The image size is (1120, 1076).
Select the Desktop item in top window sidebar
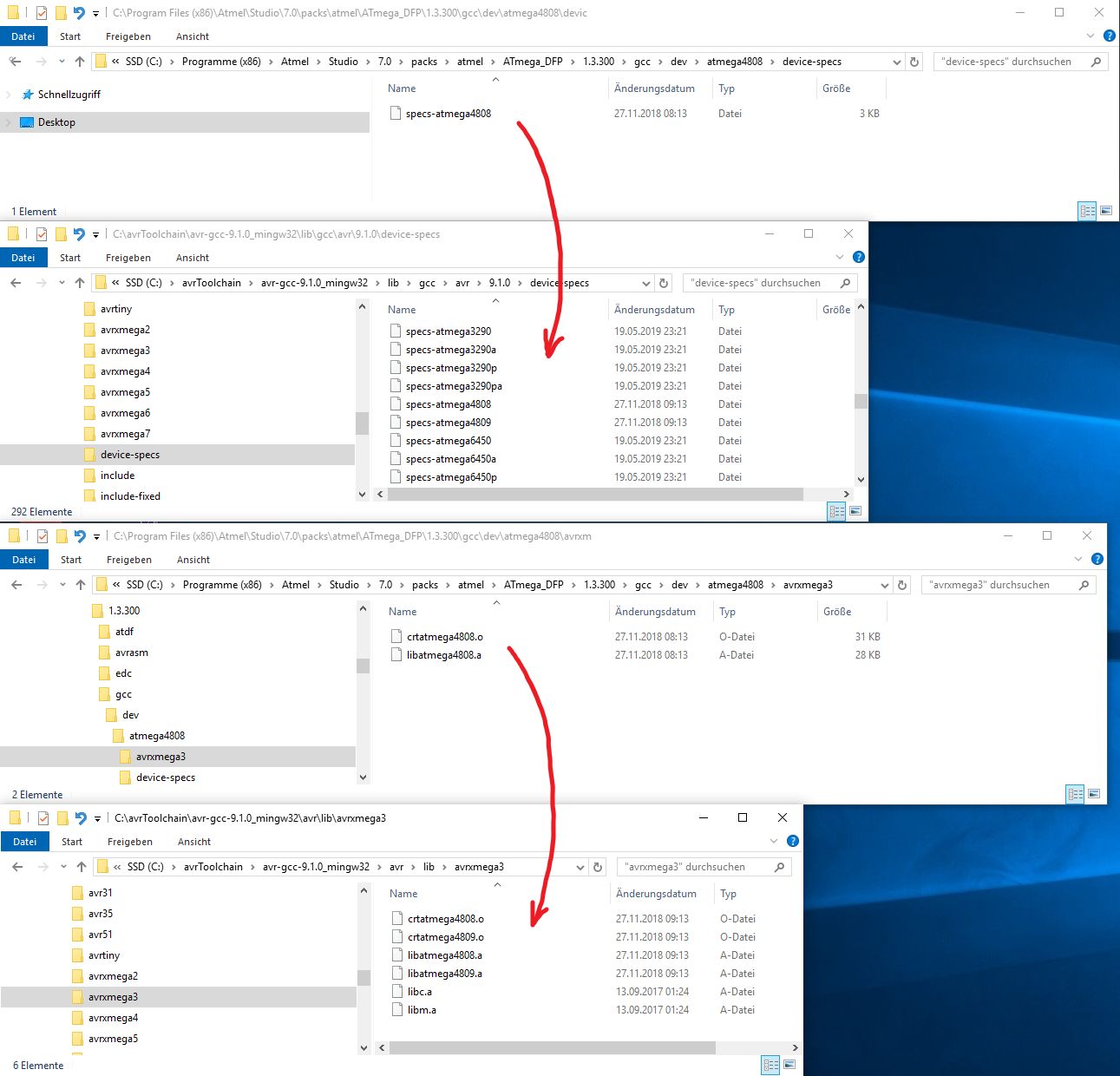click(x=185, y=122)
